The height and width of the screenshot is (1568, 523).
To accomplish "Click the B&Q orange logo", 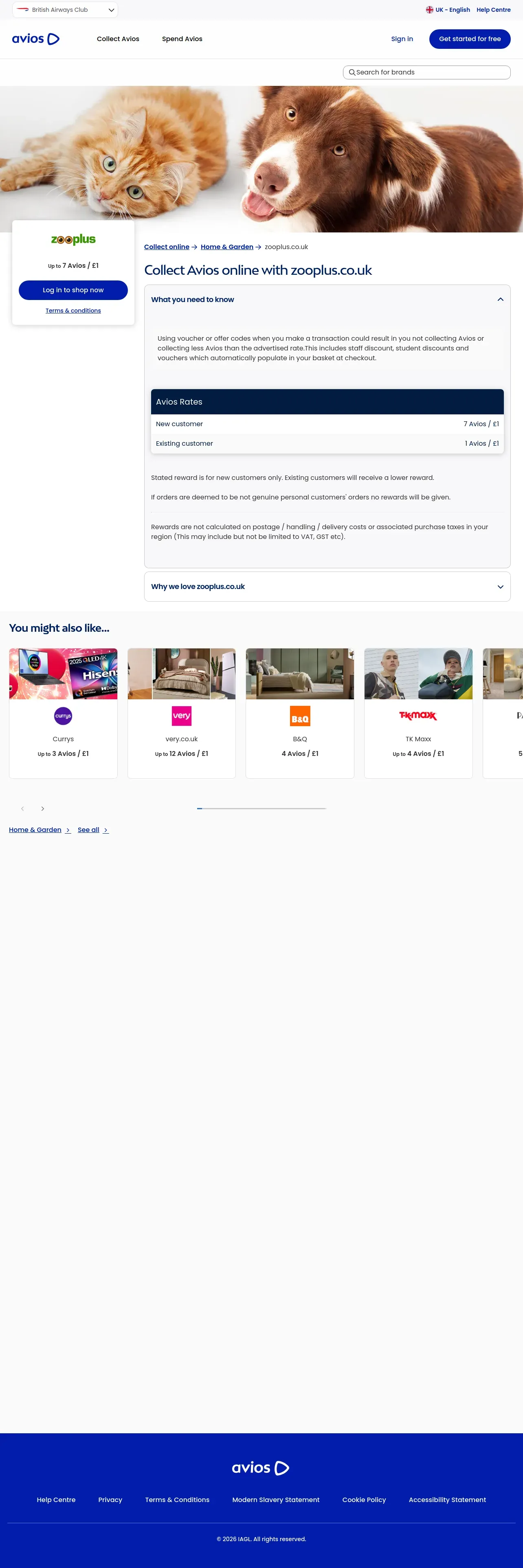I will (300, 716).
